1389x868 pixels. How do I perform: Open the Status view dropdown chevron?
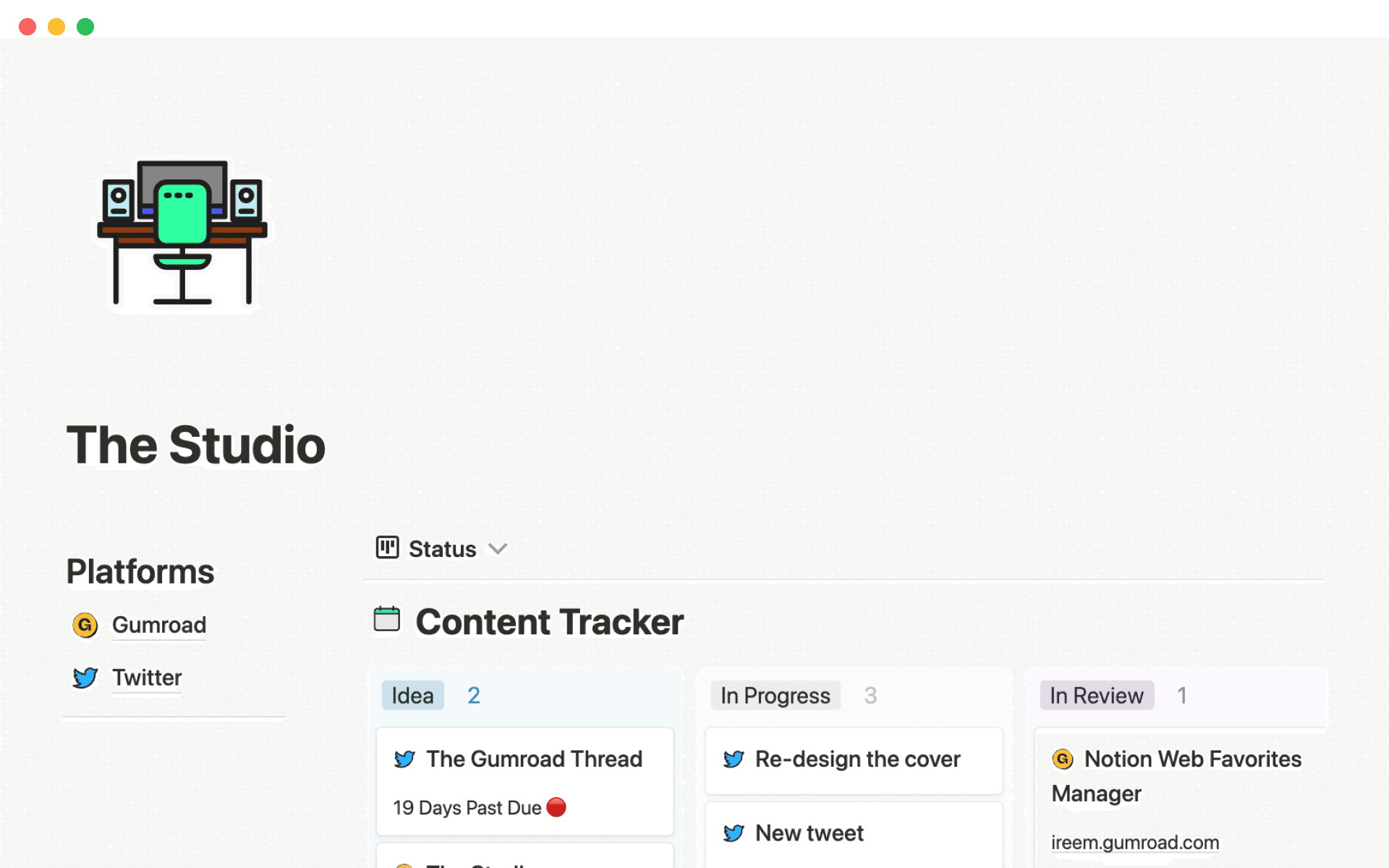click(x=498, y=549)
